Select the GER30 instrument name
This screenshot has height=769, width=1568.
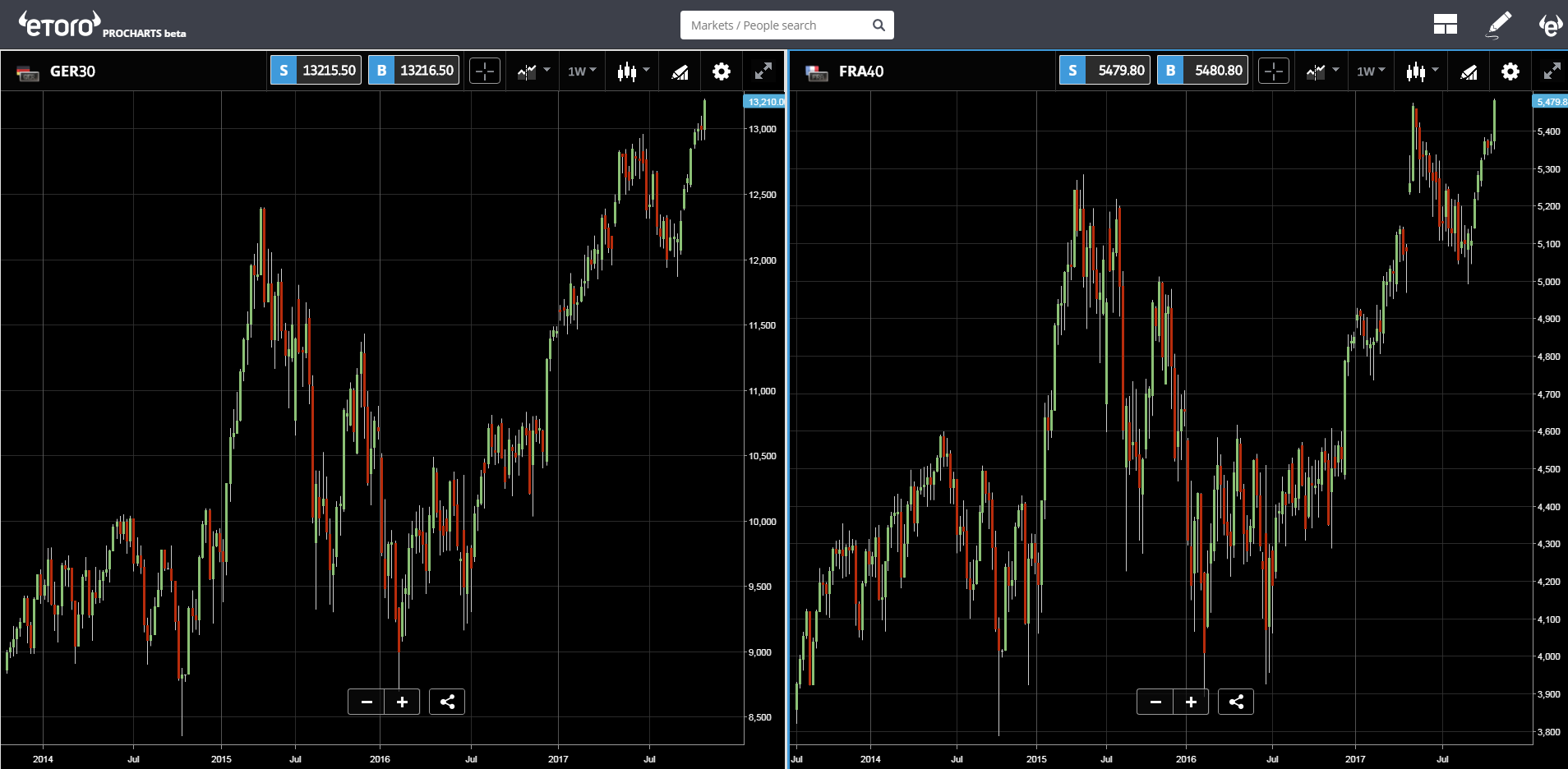tap(72, 71)
